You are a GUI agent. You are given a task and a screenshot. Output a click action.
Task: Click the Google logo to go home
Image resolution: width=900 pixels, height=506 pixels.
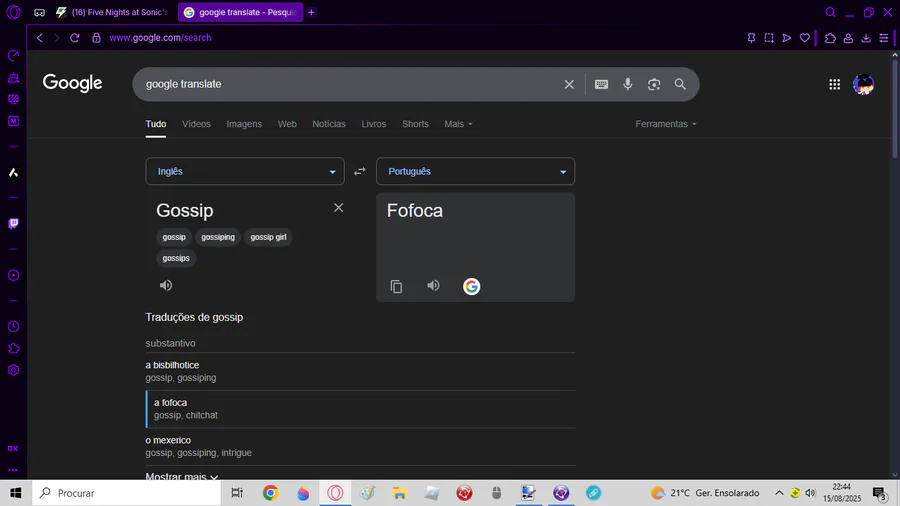[72, 84]
